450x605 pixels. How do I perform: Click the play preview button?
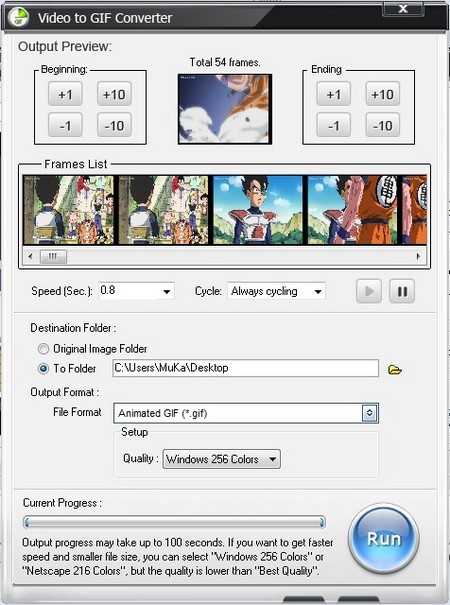[369, 291]
